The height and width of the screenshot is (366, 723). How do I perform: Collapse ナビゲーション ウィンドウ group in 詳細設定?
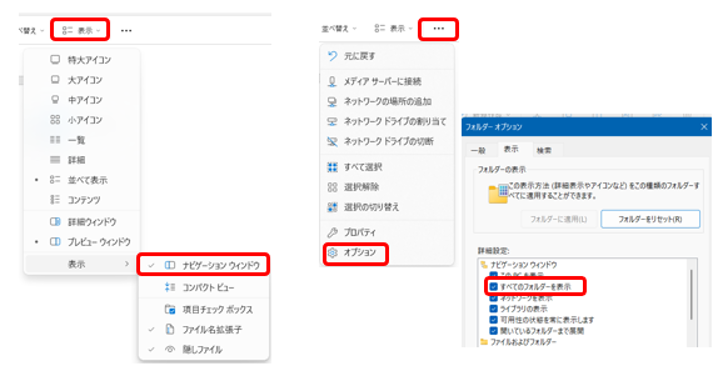pos(519,265)
